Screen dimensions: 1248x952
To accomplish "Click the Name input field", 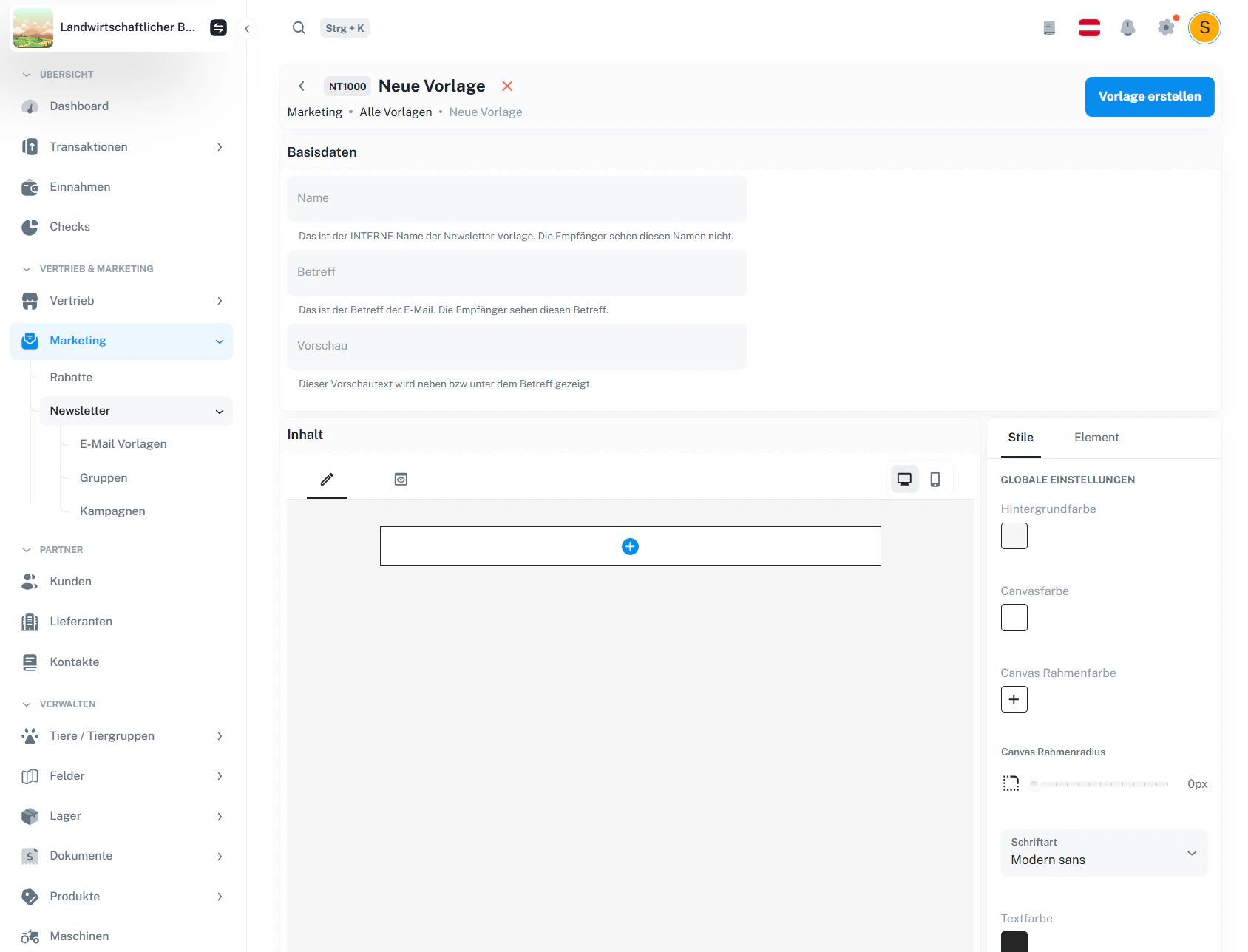I will 517,198.
